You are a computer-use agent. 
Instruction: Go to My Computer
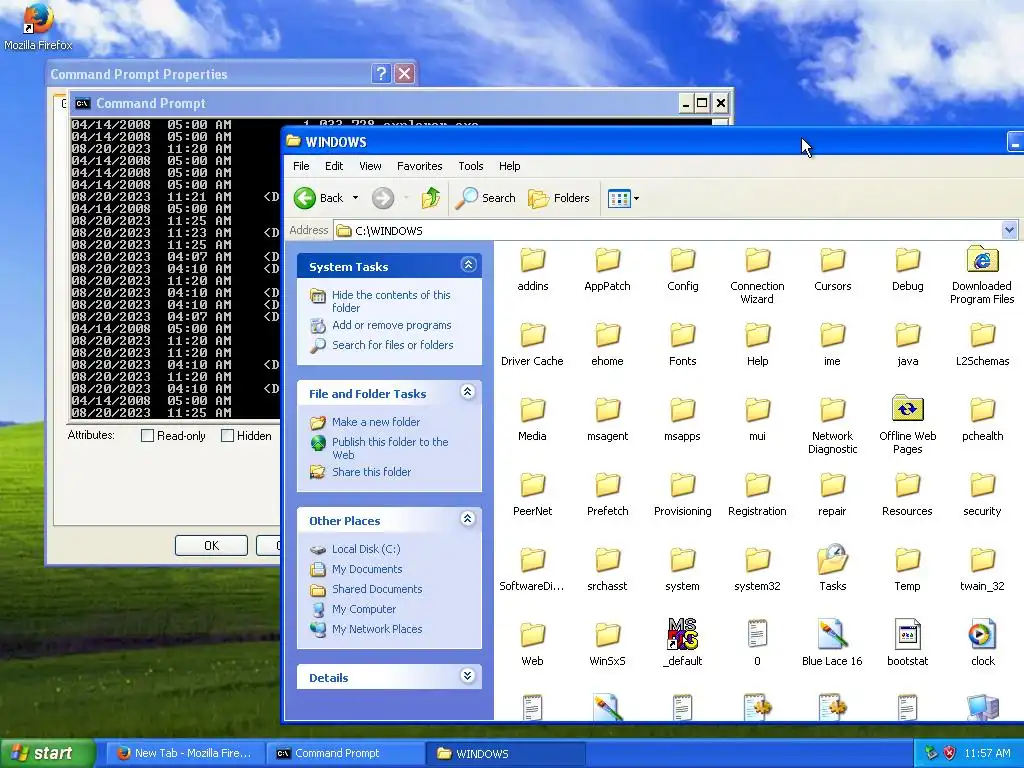pyautogui.click(x=364, y=609)
